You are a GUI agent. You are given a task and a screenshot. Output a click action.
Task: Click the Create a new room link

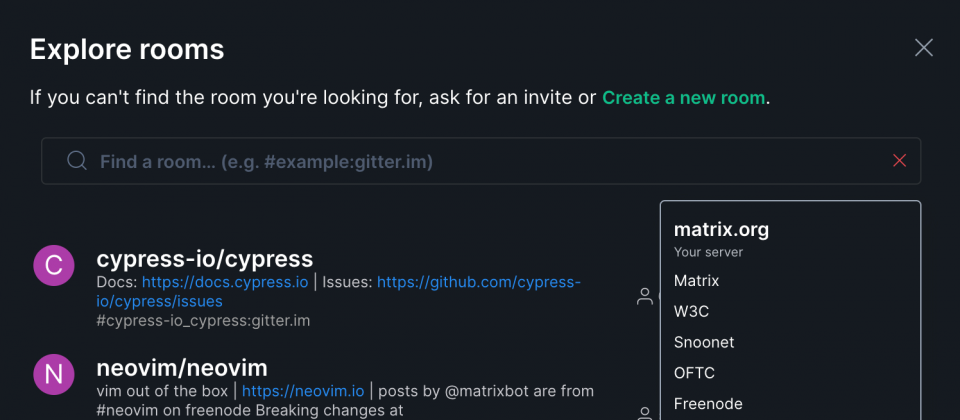click(683, 98)
